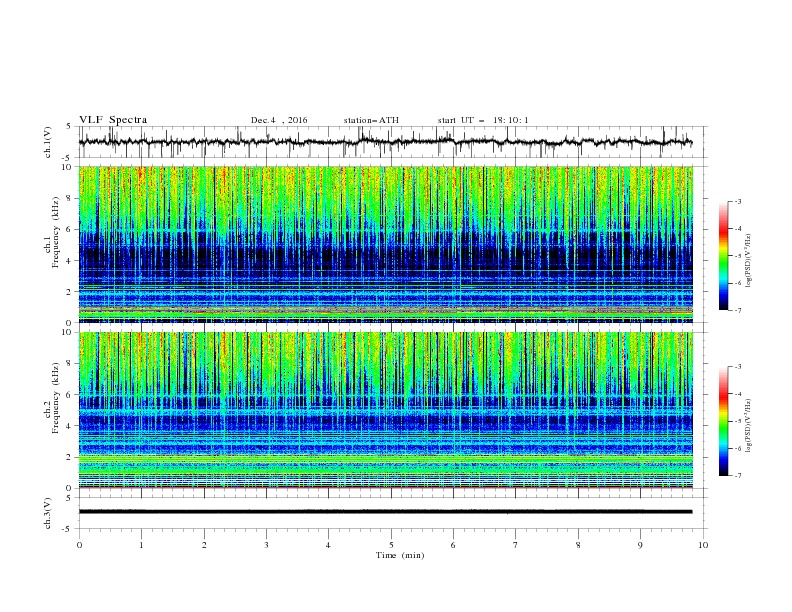
Task: Click tick label "9" on the Time axis
Action: coord(640,545)
